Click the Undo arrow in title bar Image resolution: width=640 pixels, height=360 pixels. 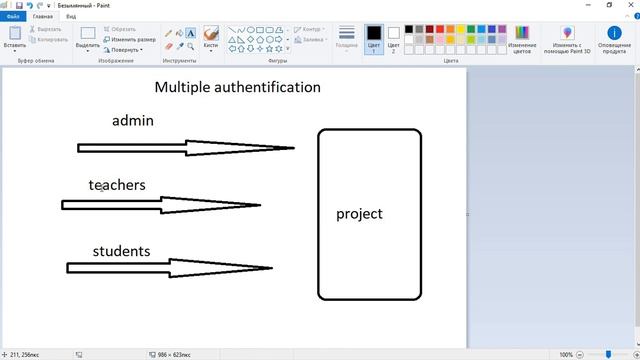tap(29, 6)
